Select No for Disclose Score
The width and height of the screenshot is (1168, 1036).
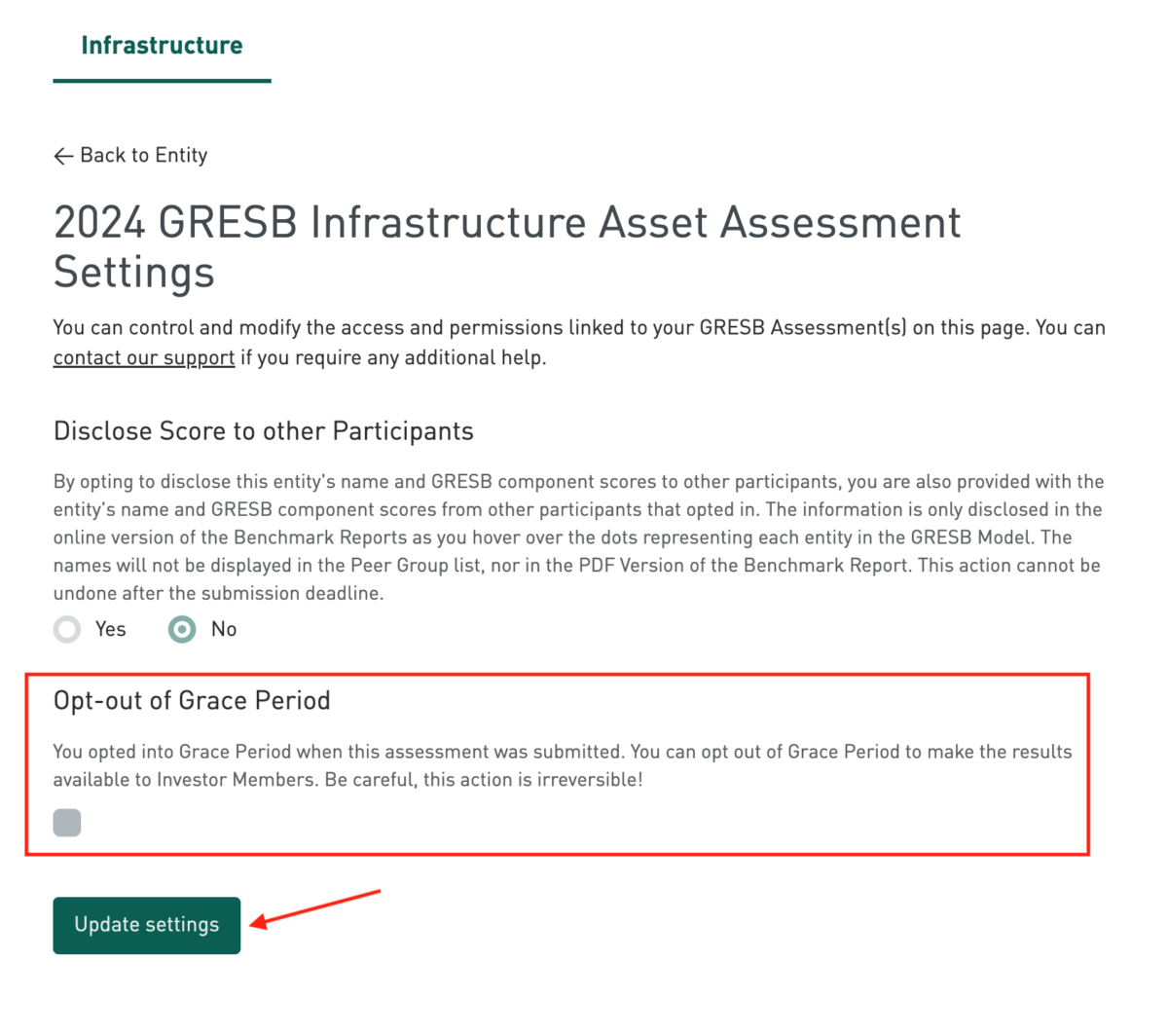tap(182, 629)
